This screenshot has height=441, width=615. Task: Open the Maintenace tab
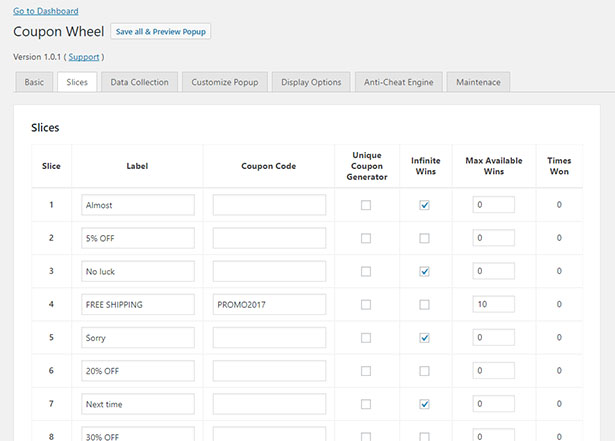click(x=478, y=82)
